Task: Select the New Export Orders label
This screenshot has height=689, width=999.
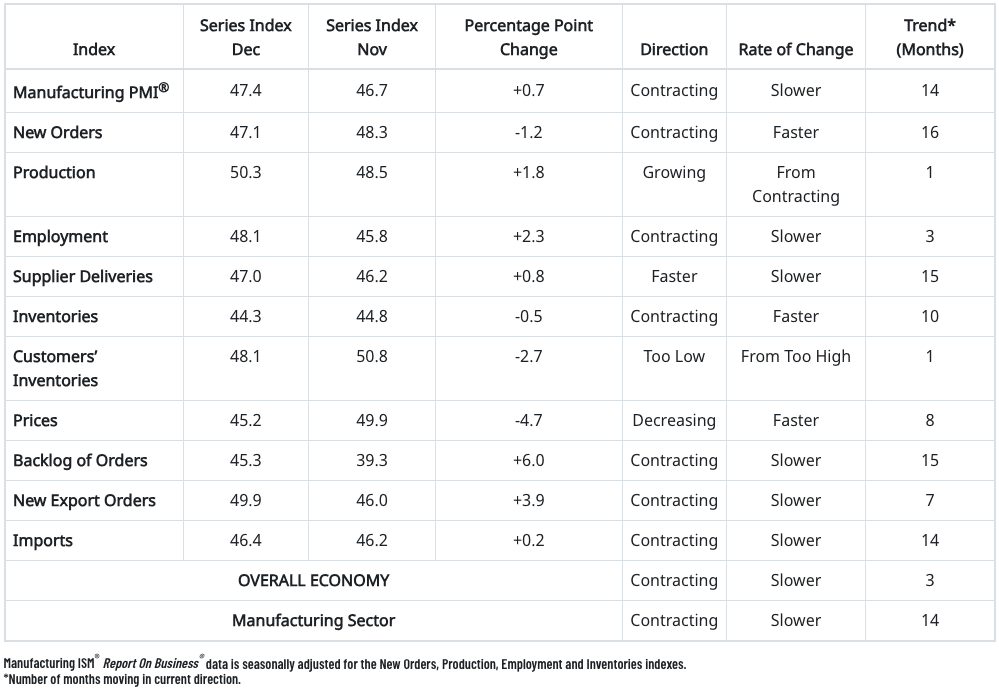Action: (x=84, y=500)
